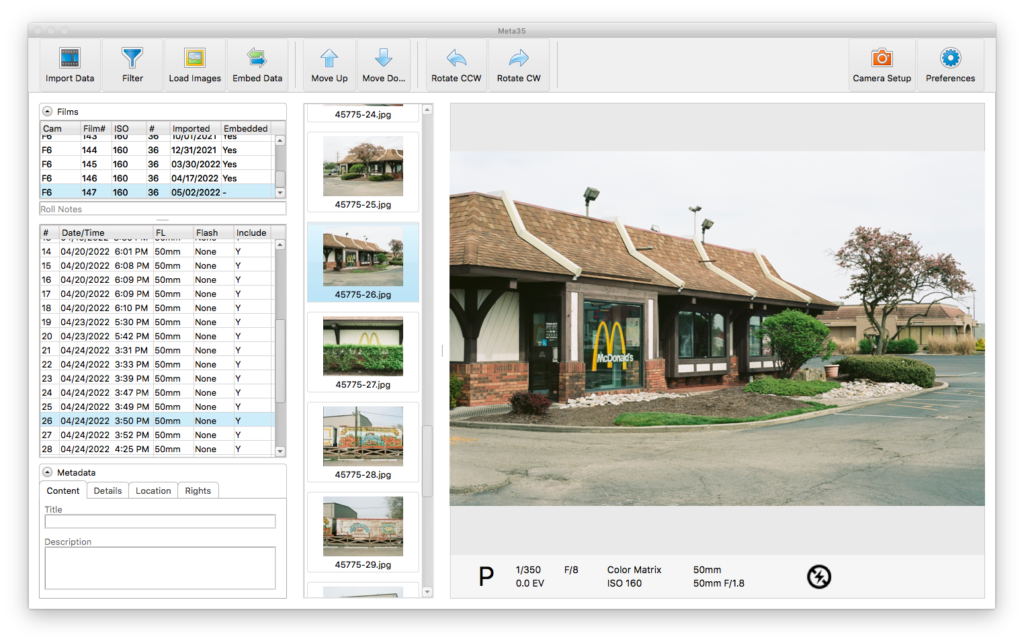Select frame 18 taken at 6:10 PM

pyautogui.click(x=157, y=308)
